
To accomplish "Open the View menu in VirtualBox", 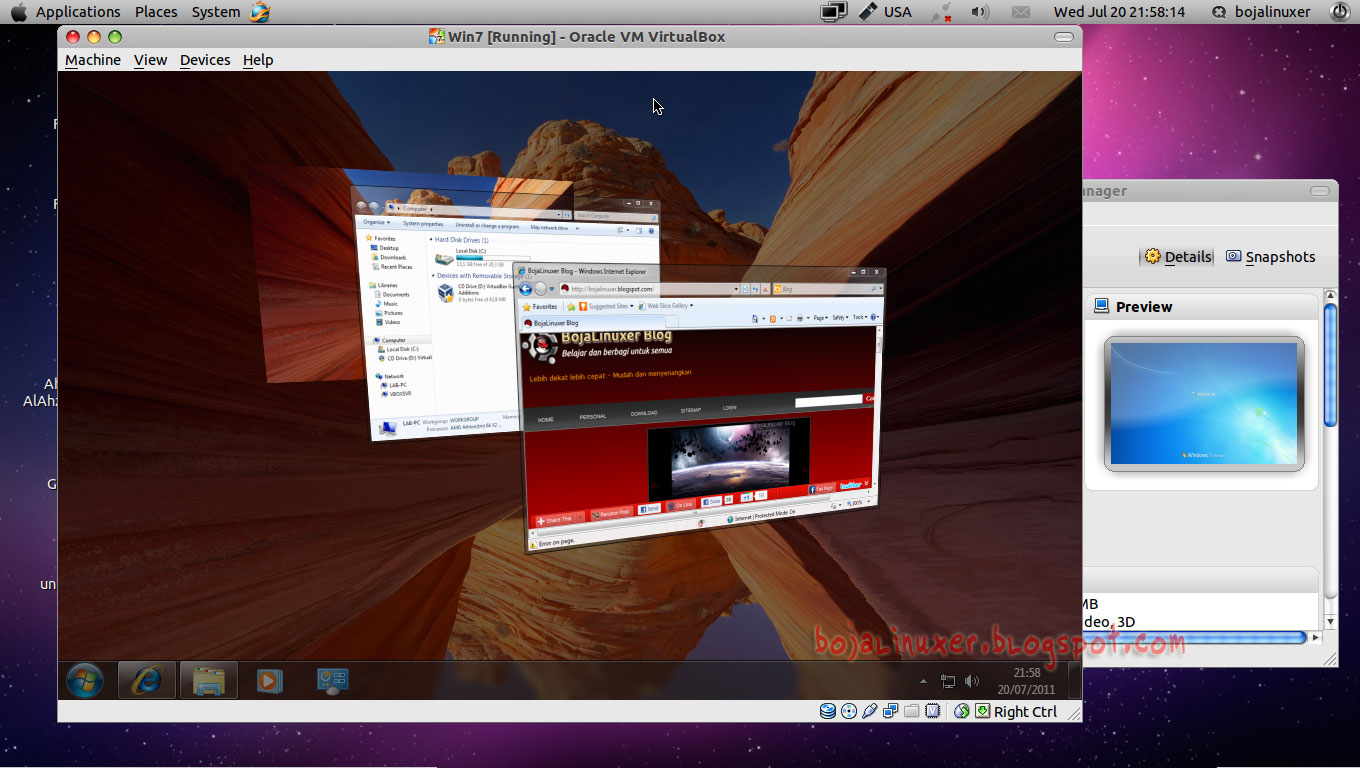I will tap(151, 60).
